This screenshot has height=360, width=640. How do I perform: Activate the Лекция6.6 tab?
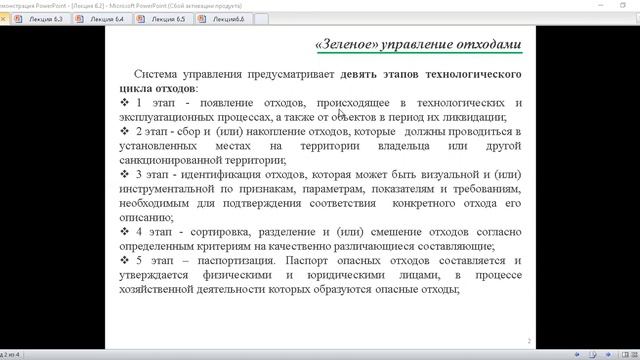[x=224, y=19]
